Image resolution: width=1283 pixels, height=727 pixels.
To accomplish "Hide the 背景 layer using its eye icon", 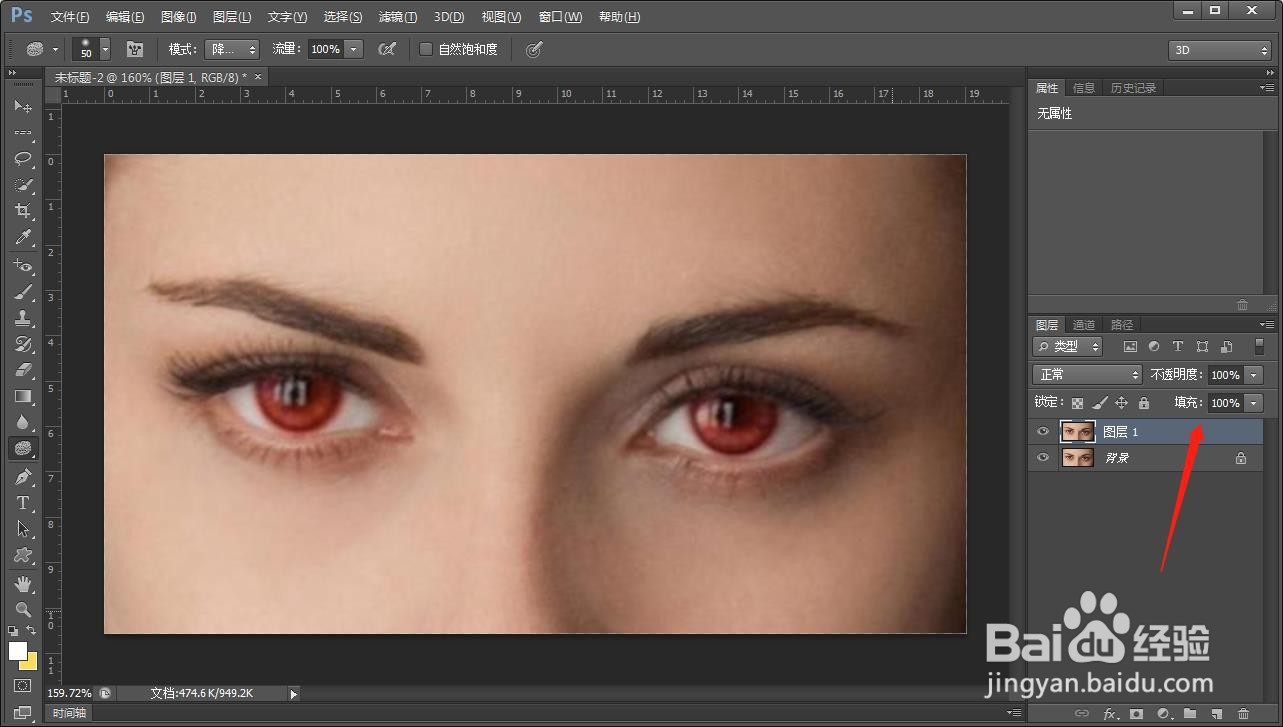I will point(1043,458).
